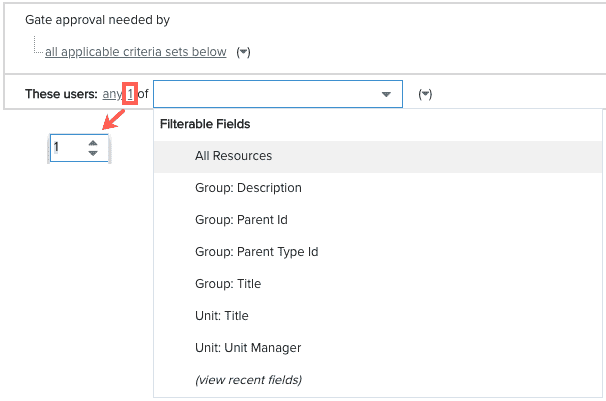
Task: Click the highlighted number 1 link
Action: 130,94
